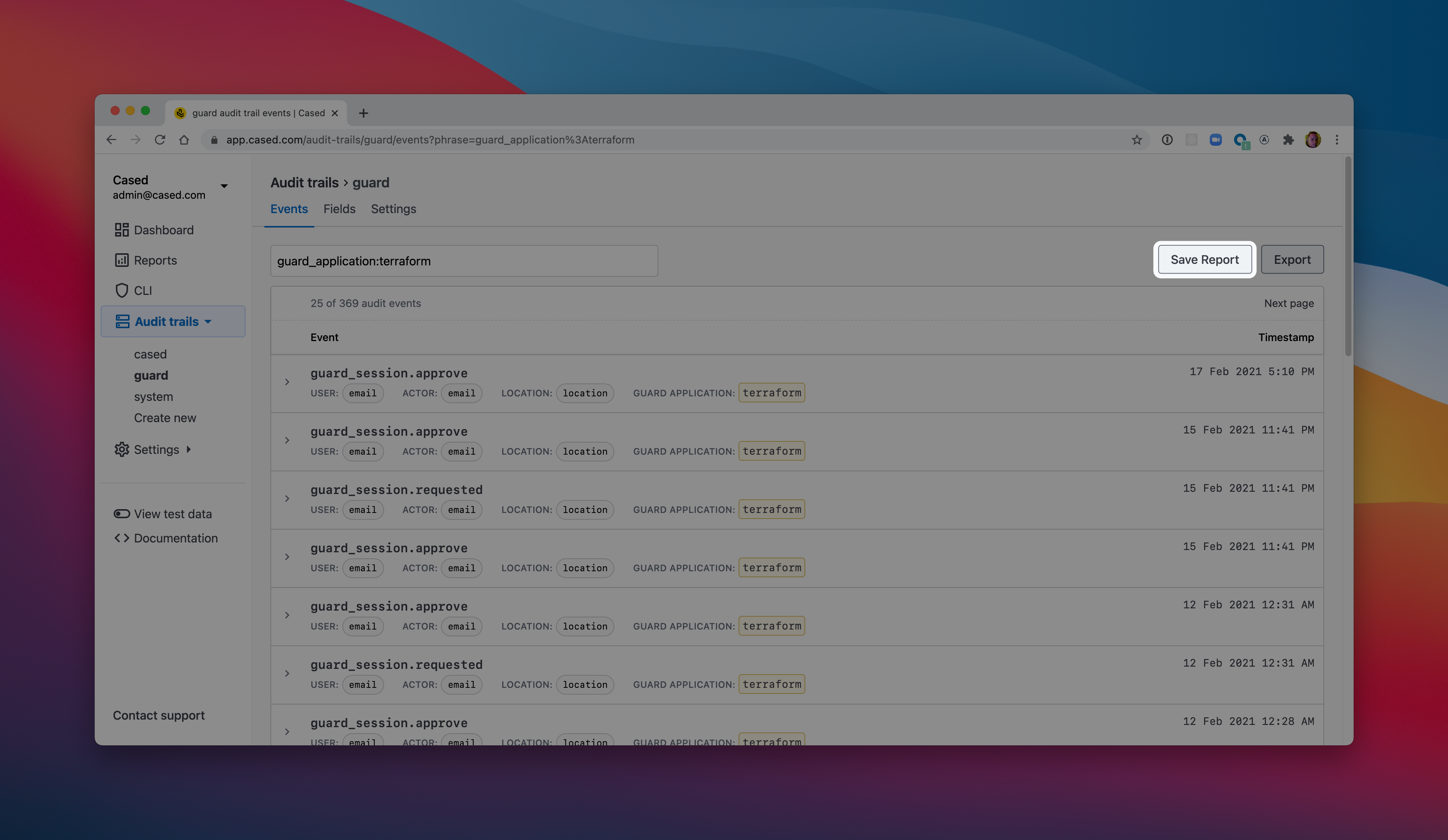This screenshot has width=1448, height=840.
Task: Click the Dashboard grid icon in sidebar
Action: pos(121,230)
